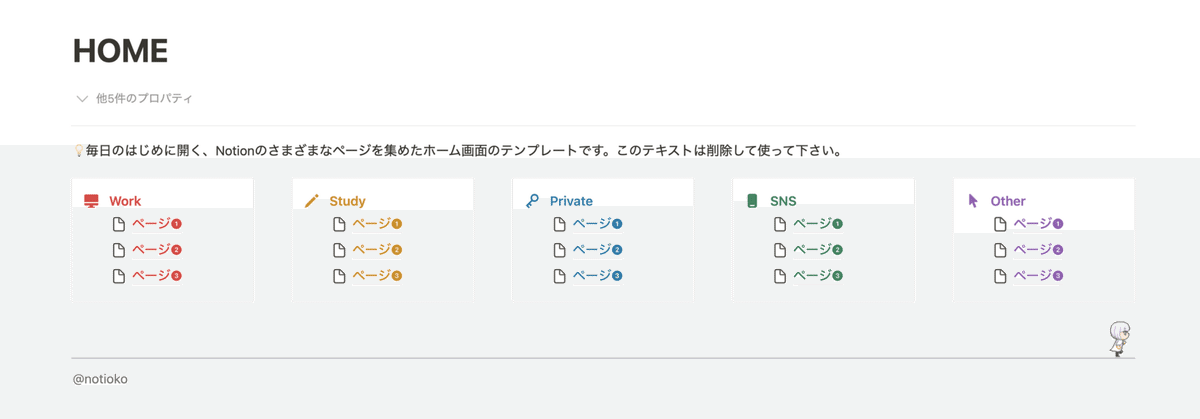1200x419 pixels.
Task: Click the document icon of Work page 1
Action: click(x=119, y=224)
